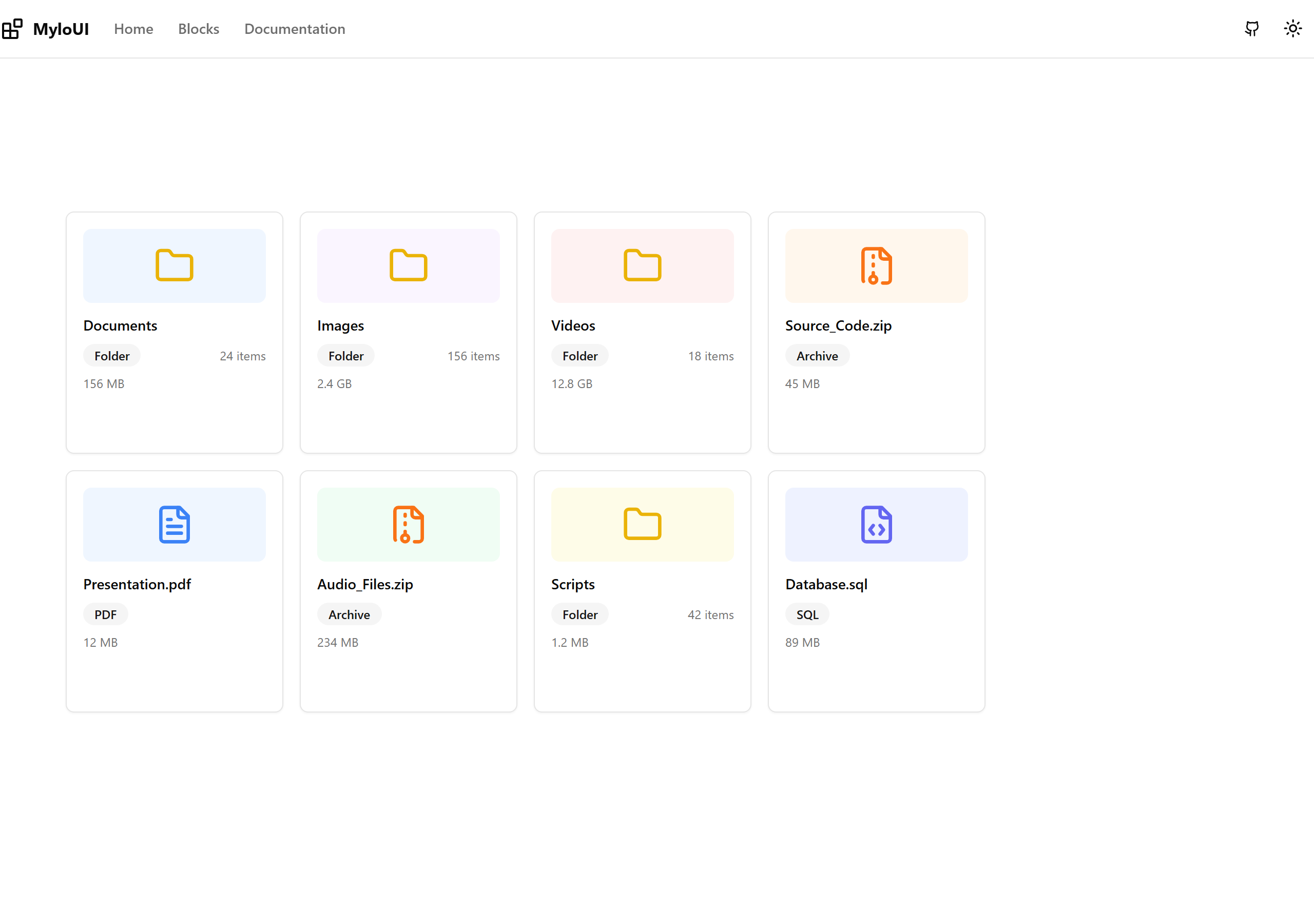This screenshot has width=1314, height=924.
Task: Click the 24 items count
Action: pyautogui.click(x=243, y=356)
